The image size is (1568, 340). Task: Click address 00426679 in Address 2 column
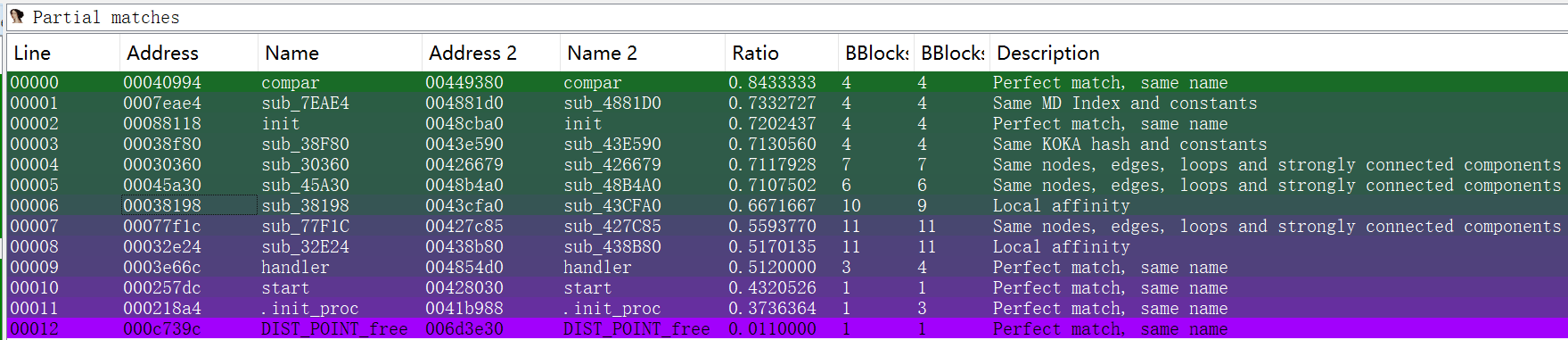[464, 165]
